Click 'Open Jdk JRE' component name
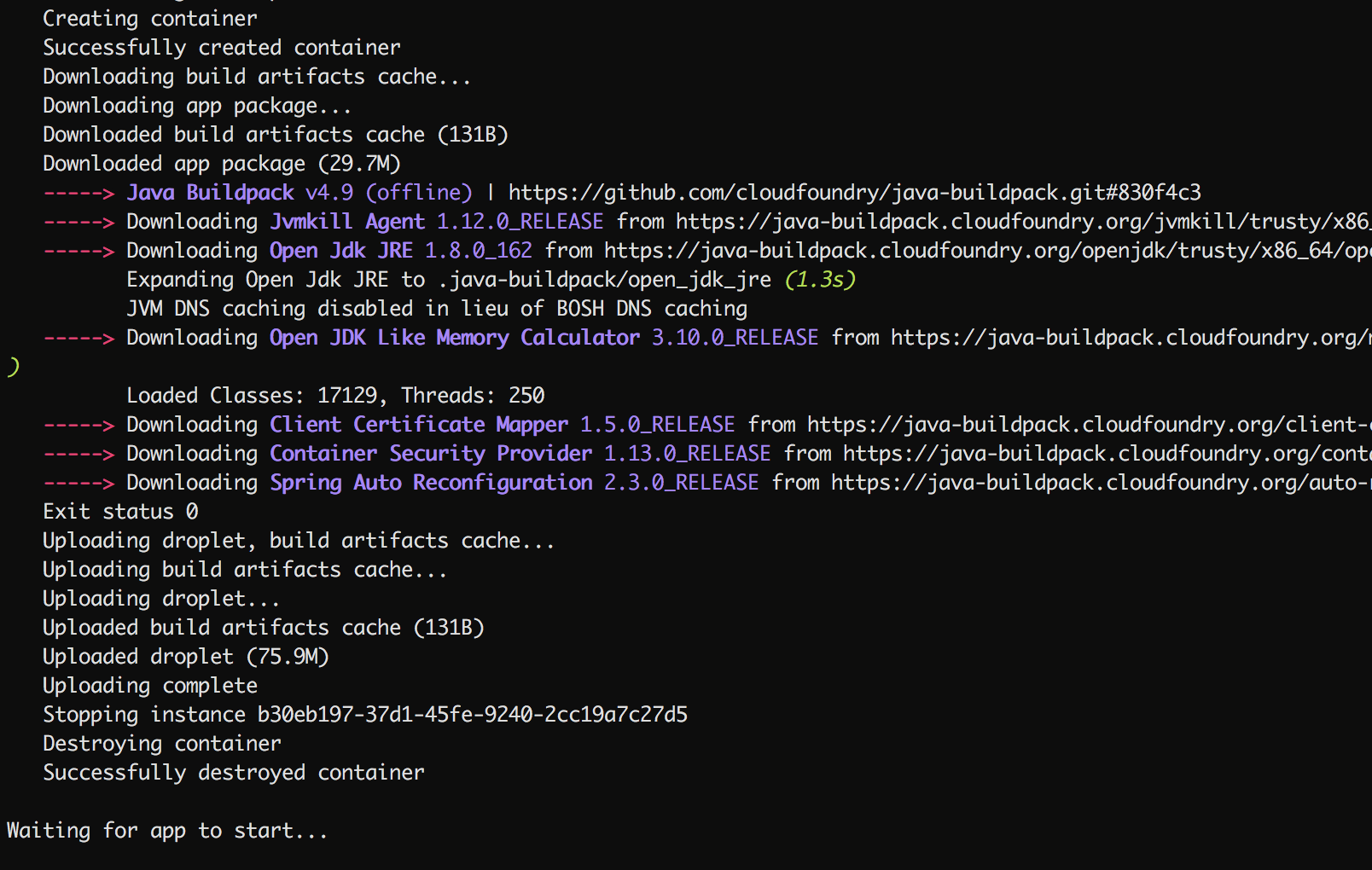 (x=341, y=251)
